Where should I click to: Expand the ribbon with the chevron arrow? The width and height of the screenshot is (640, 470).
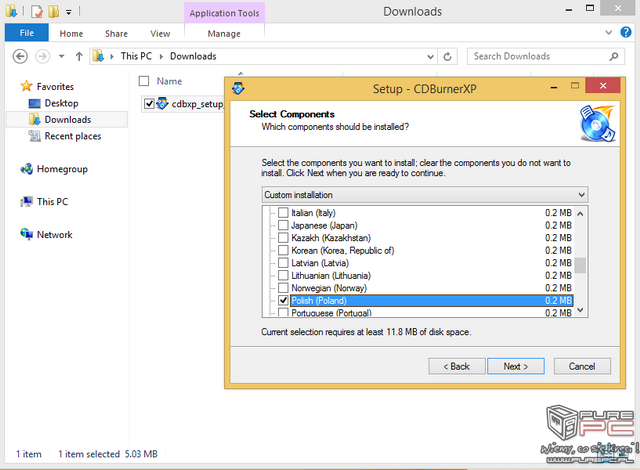pos(609,32)
